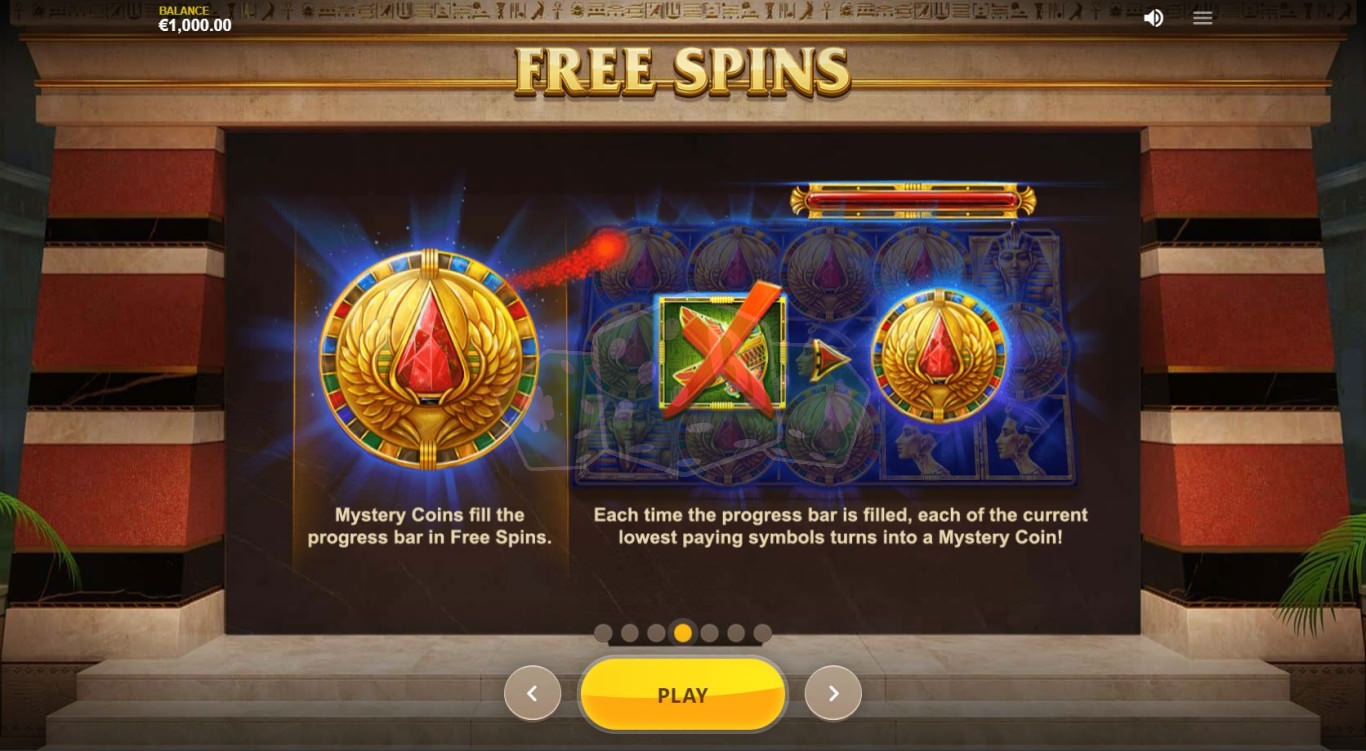Image resolution: width=1366 pixels, height=751 pixels.
Task: Select the second pagination dot
Action: point(630,633)
